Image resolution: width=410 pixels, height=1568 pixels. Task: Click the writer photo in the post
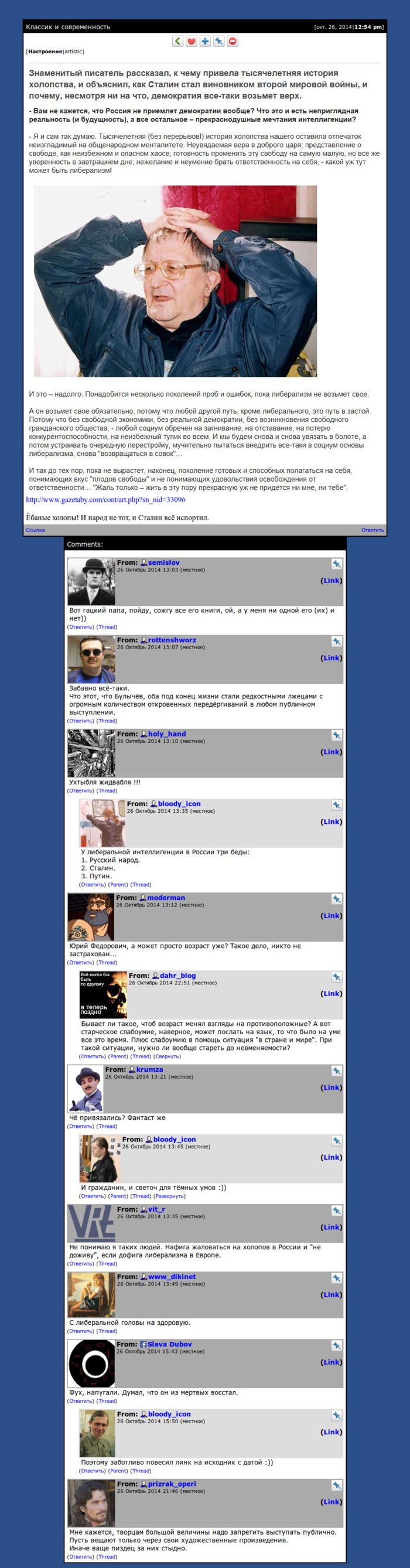point(175,281)
